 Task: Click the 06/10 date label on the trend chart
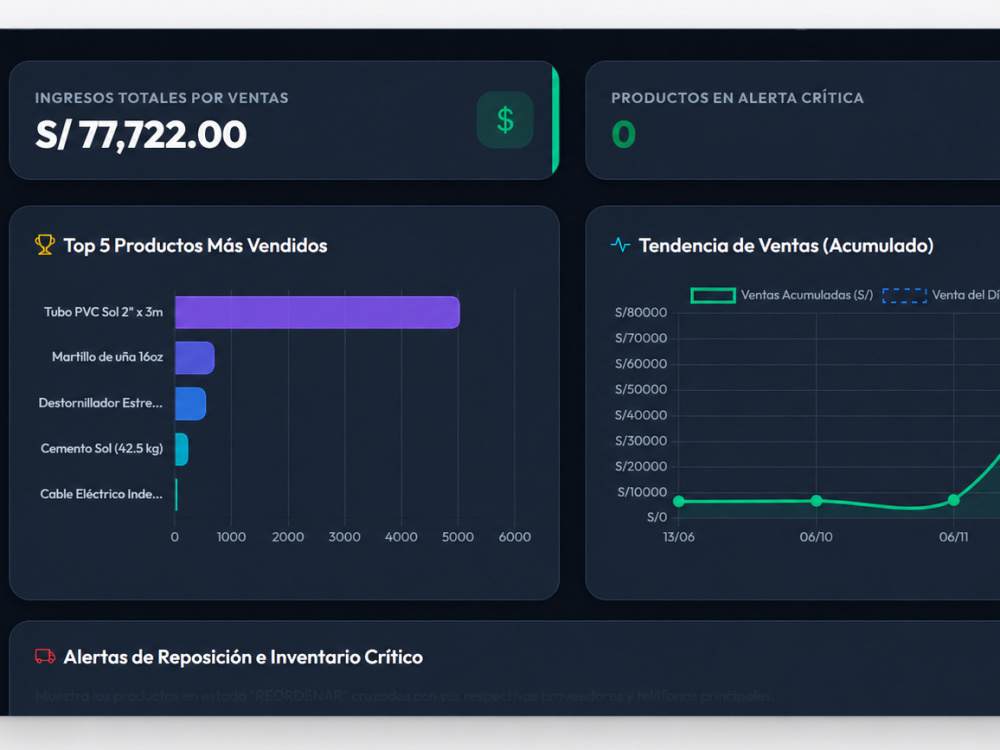816,537
